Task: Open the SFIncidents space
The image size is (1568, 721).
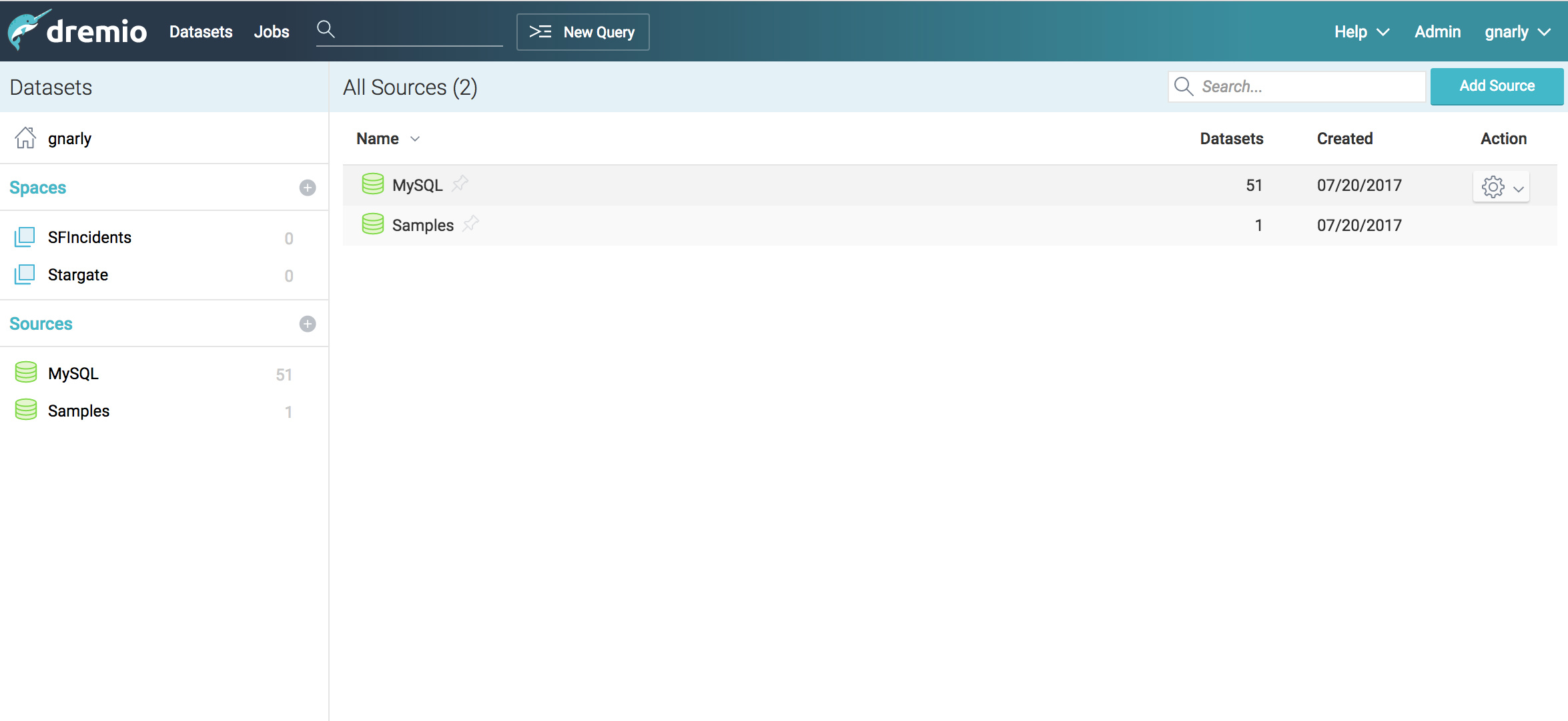Action: coord(89,237)
